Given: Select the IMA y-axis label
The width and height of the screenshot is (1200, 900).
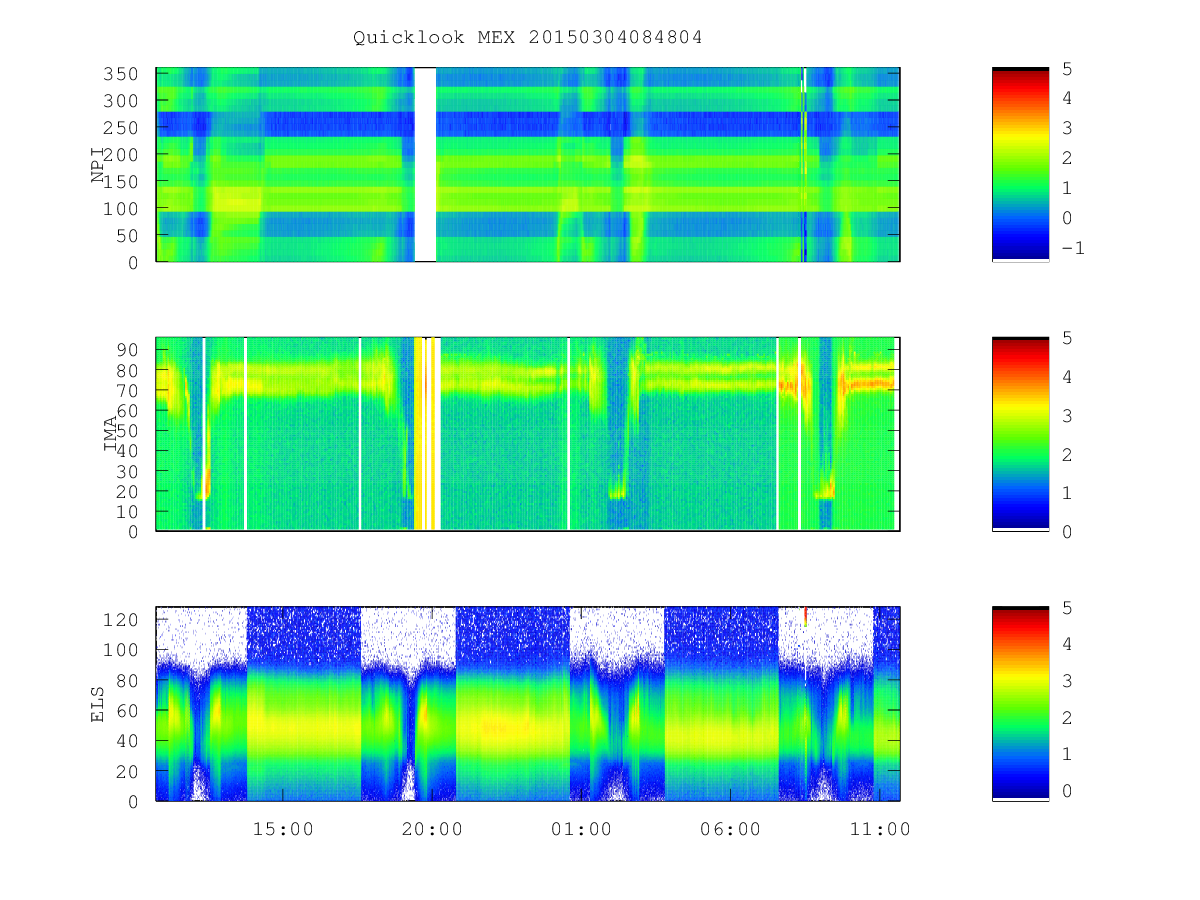Looking at the screenshot, I should point(111,434).
